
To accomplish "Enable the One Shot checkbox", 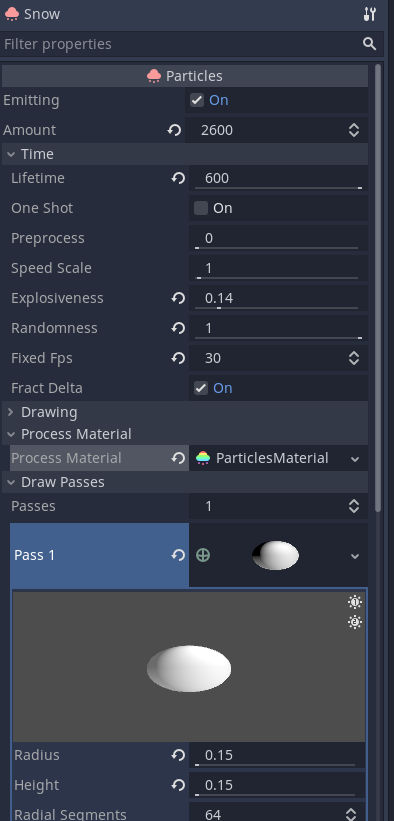I will click(x=201, y=208).
